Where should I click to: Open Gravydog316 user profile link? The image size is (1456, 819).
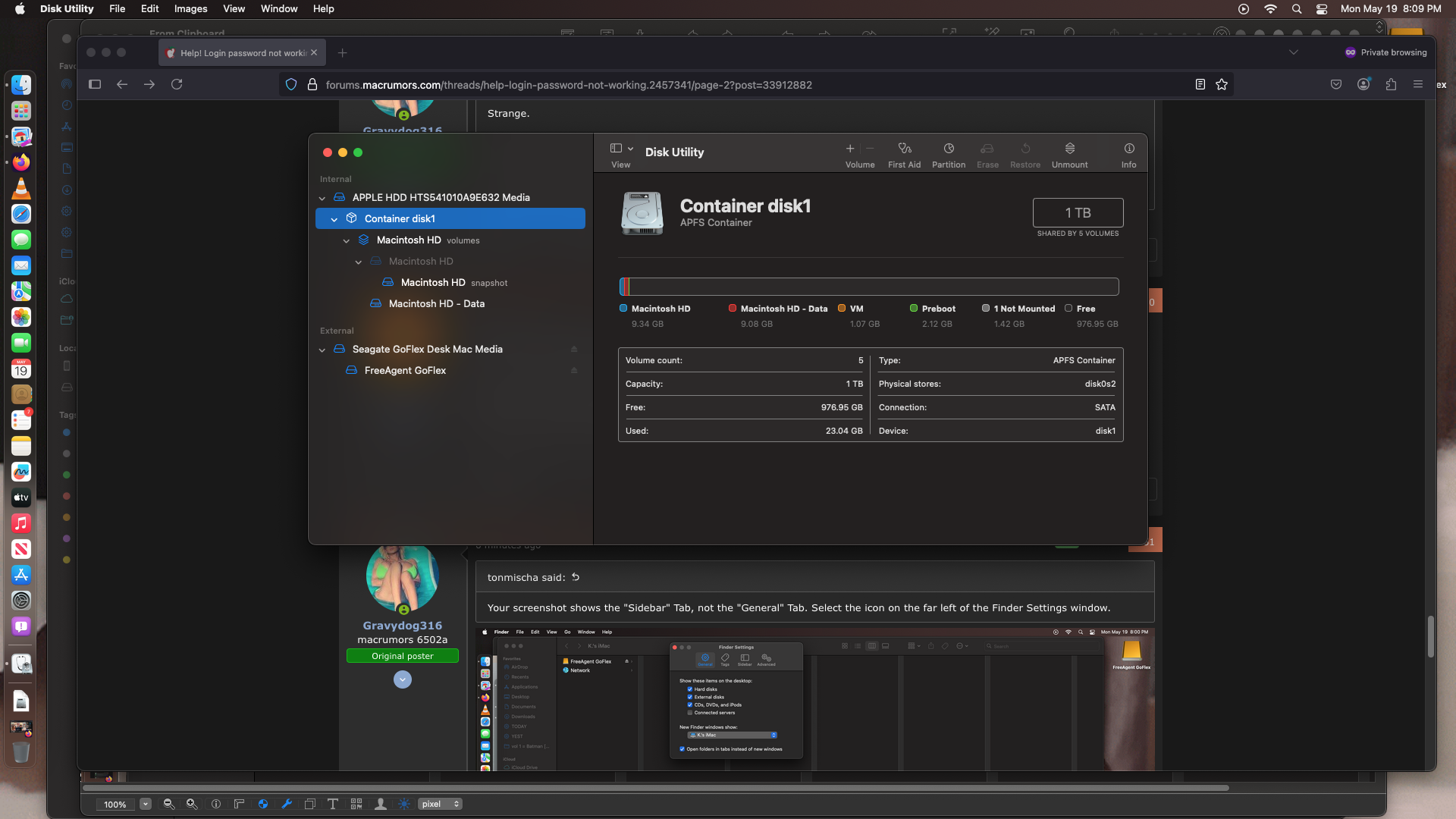(402, 626)
